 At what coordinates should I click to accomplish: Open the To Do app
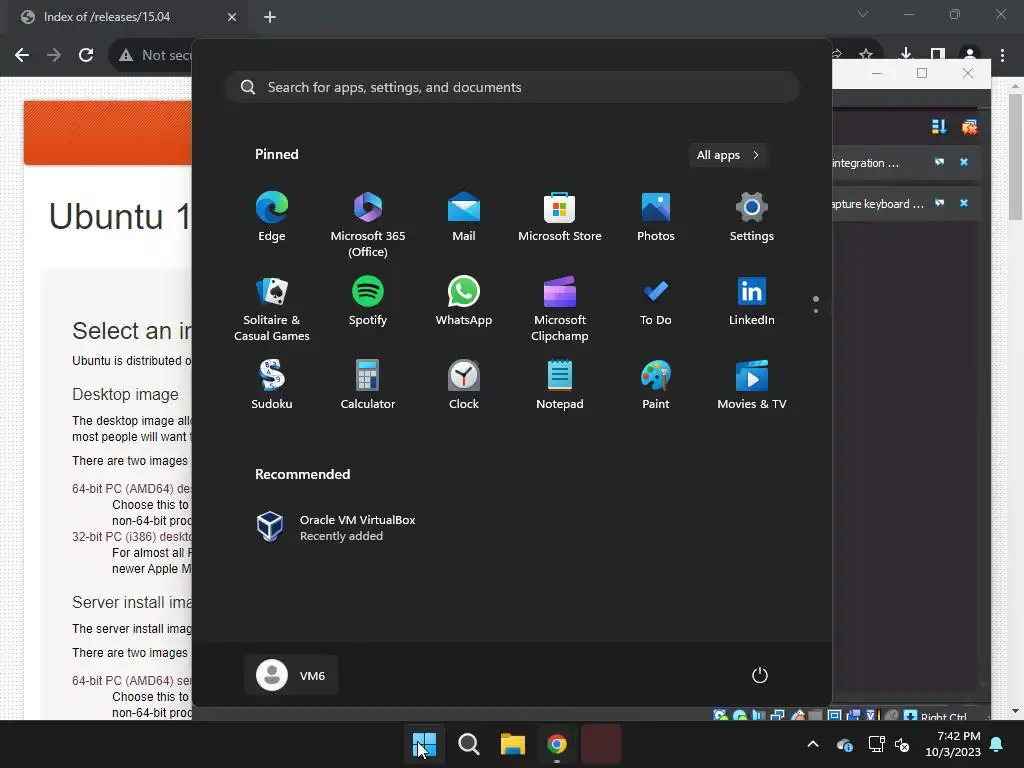(656, 301)
